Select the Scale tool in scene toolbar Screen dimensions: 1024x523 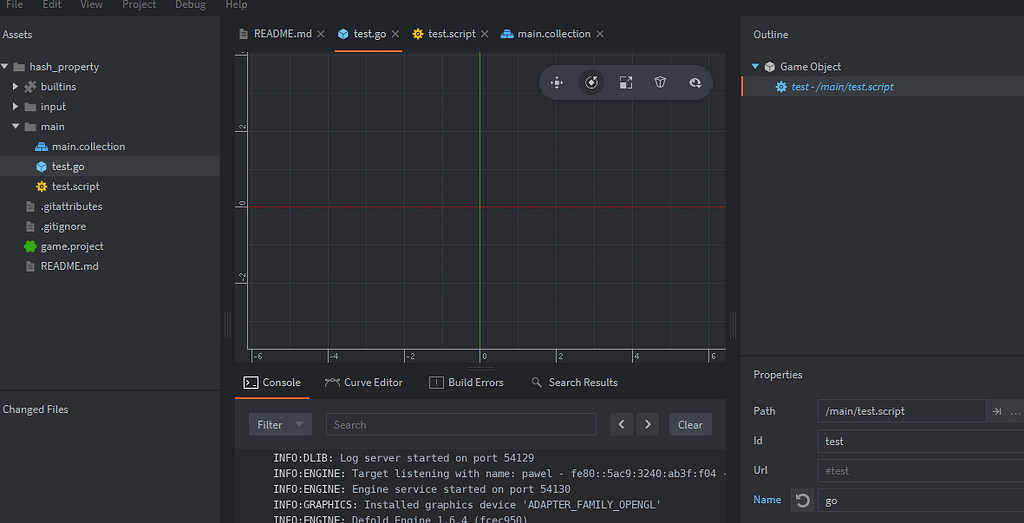626,83
